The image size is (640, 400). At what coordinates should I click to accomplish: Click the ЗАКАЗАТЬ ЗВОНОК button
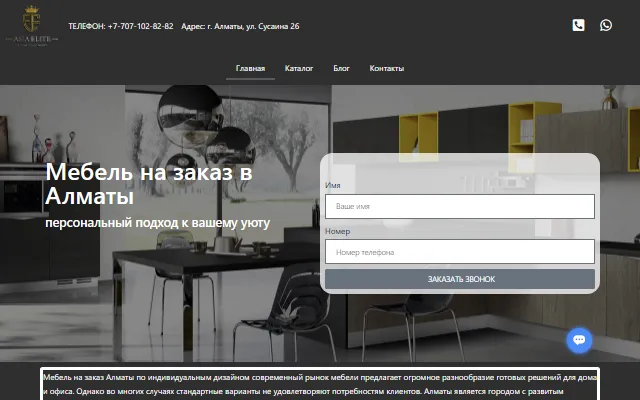pyautogui.click(x=460, y=279)
